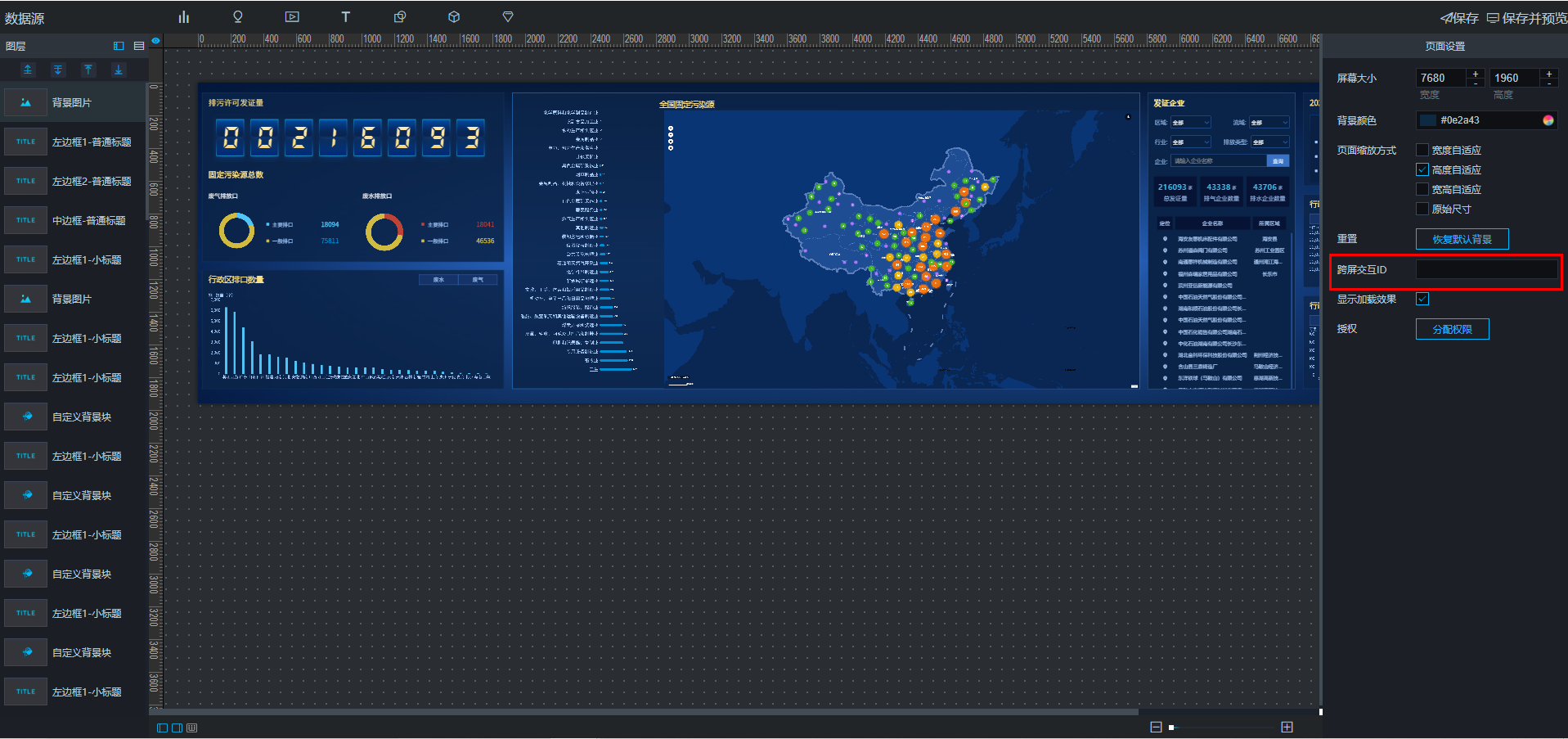1568x739 pixels.
Task: Enable 宽度自适应 checkbox
Action: (x=1422, y=150)
